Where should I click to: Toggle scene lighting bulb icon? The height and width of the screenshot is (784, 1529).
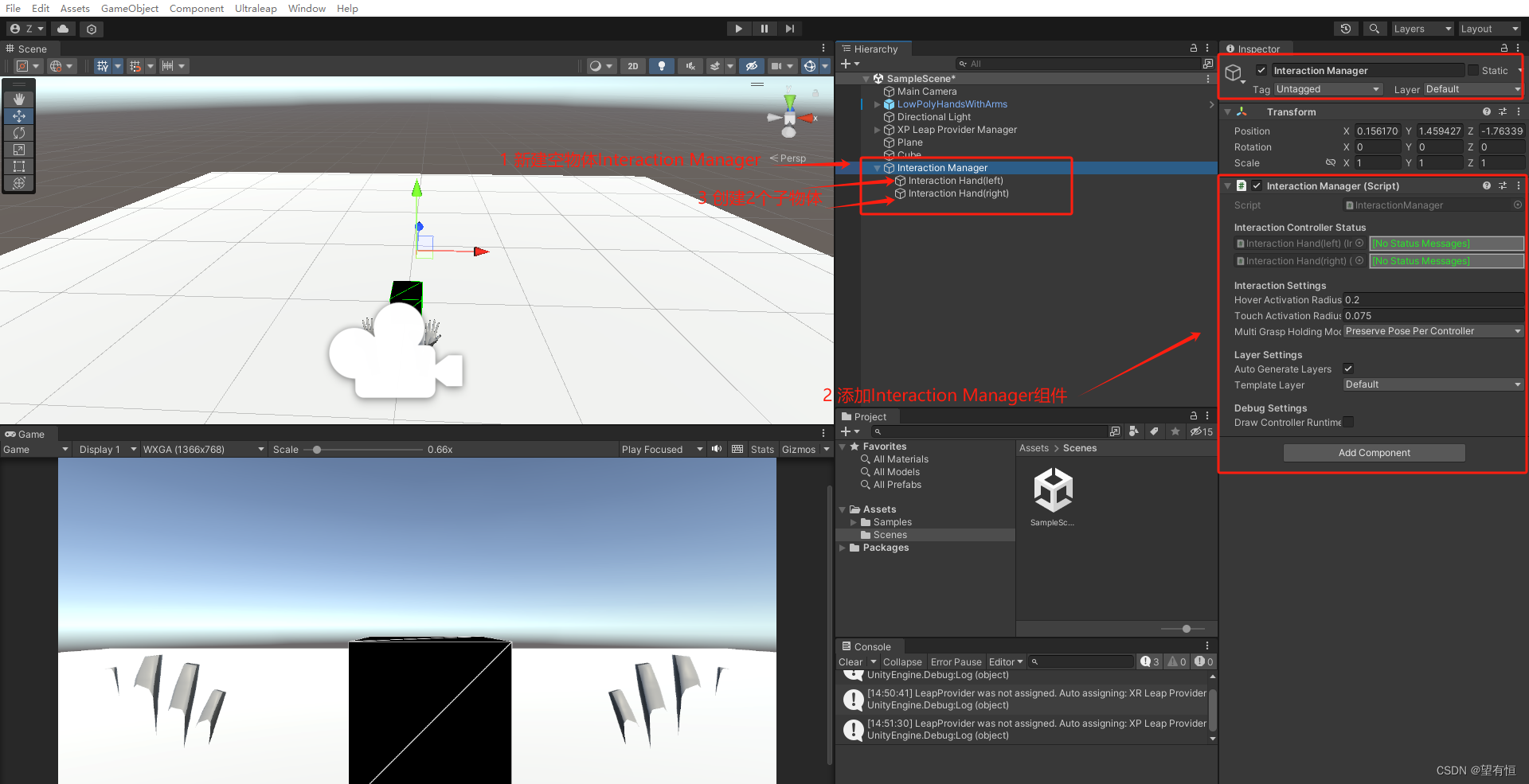click(x=661, y=66)
